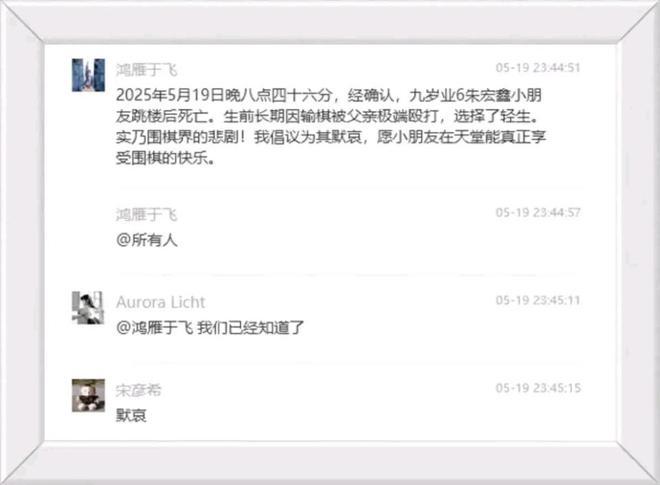Open 宋彦希's avatar thumbnail

click(x=88, y=395)
